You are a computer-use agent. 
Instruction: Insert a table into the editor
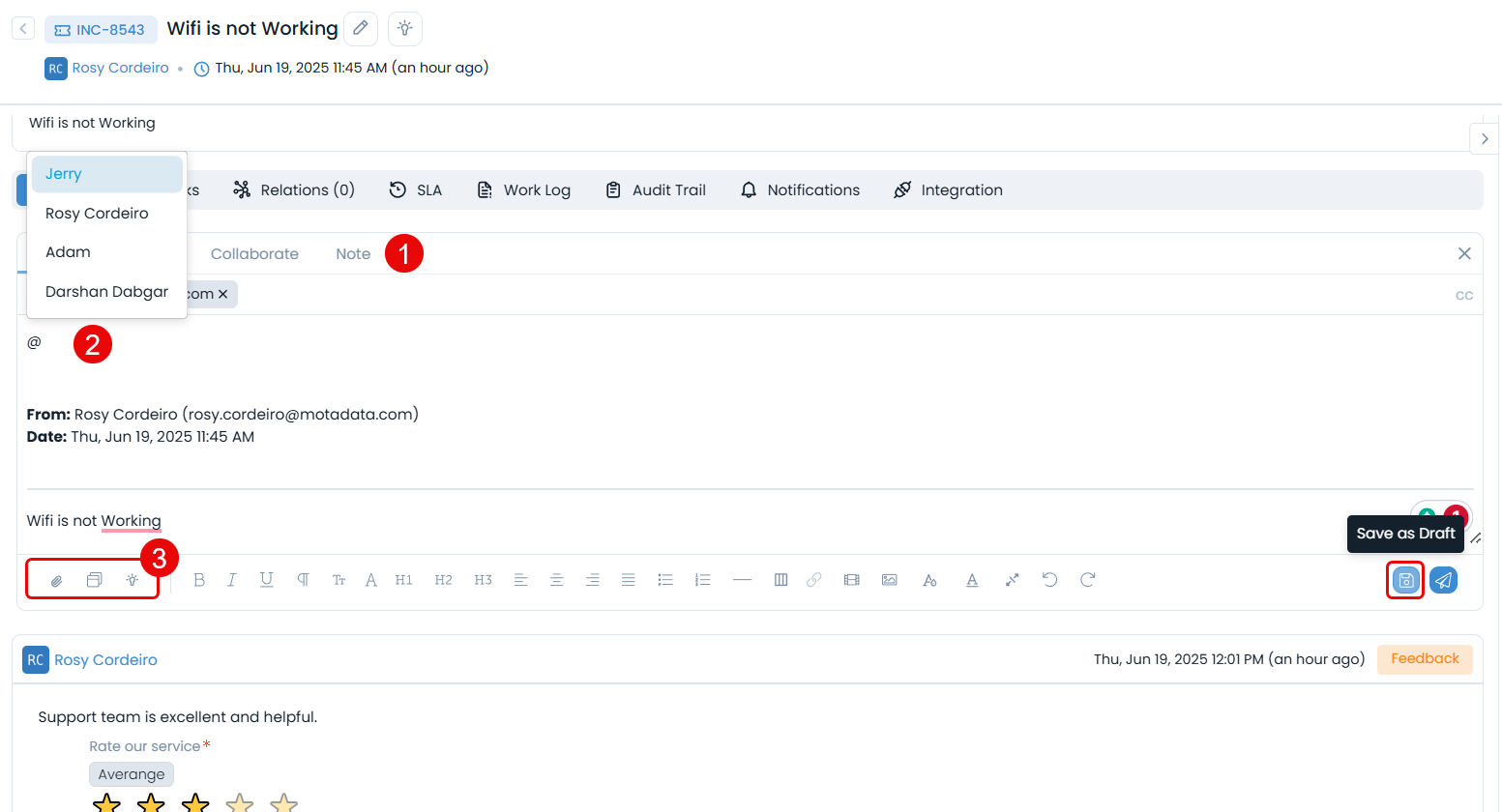click(780, 579)
